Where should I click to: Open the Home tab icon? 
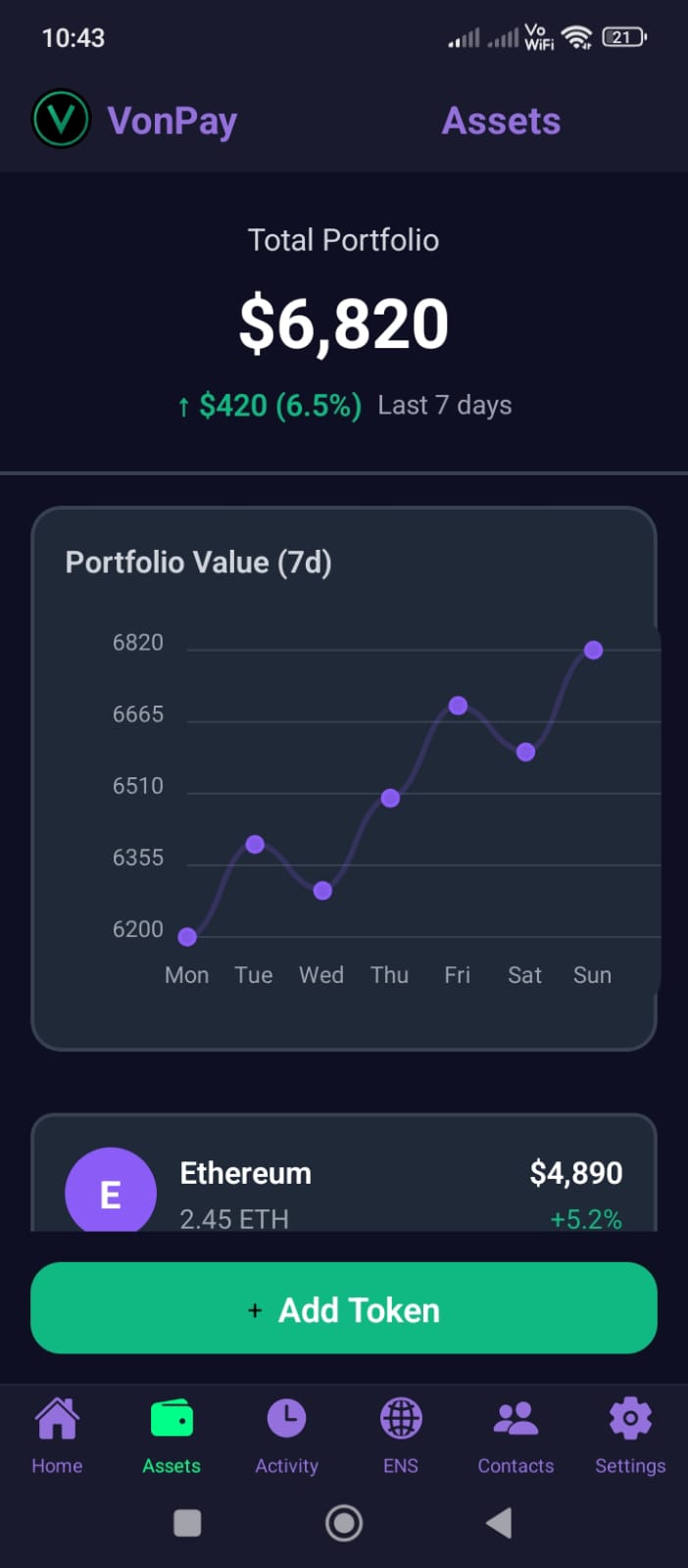pos(57,1419)
